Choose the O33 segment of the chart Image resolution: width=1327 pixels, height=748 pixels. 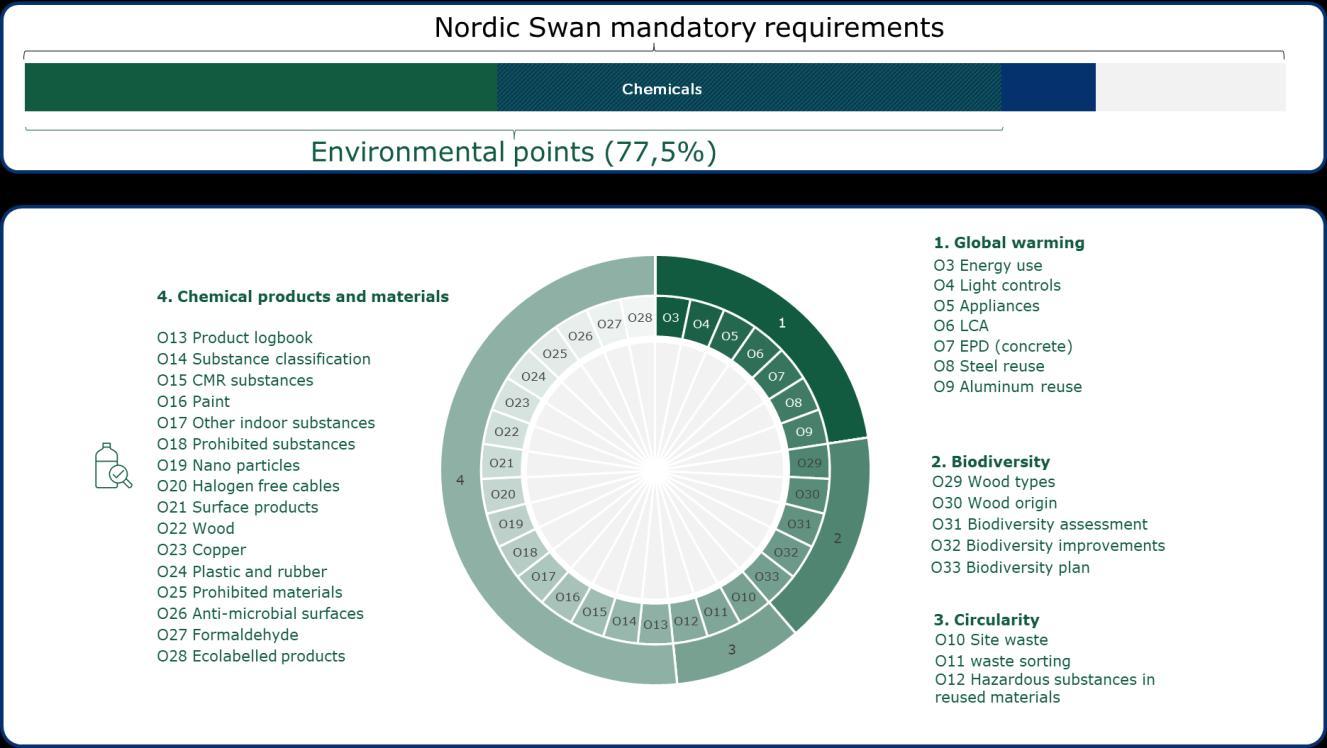pyautogui.click(x=767, y=576)
